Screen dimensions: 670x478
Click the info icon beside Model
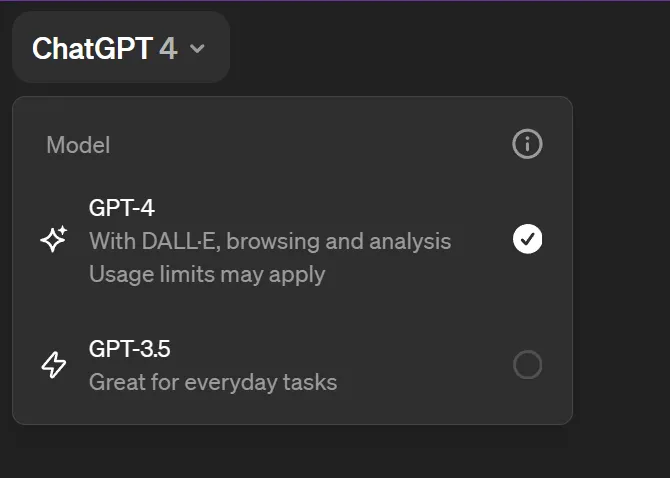pos(527,145)
